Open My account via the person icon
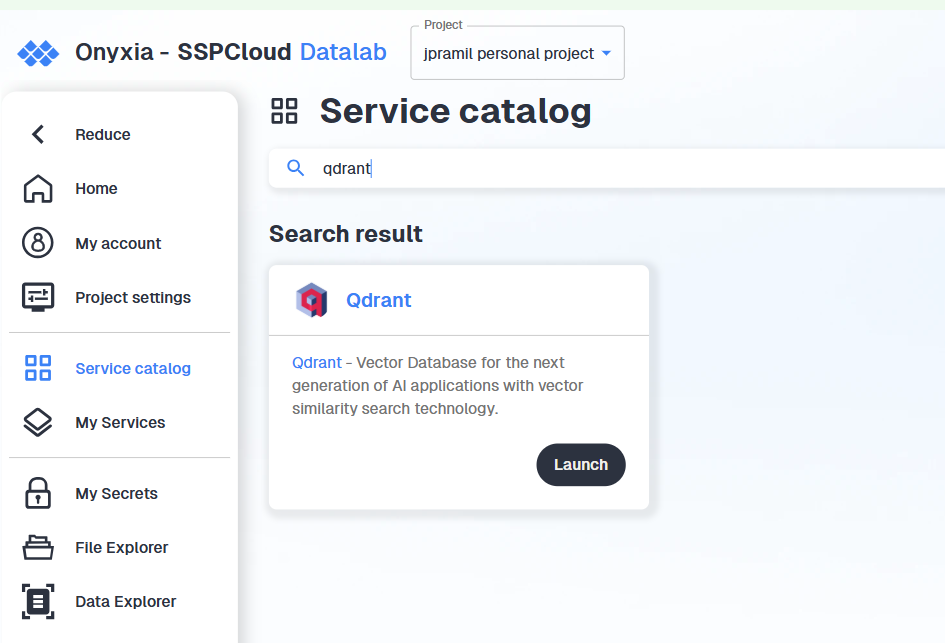The width and height of the screenshot is (945, 643). 38,243
